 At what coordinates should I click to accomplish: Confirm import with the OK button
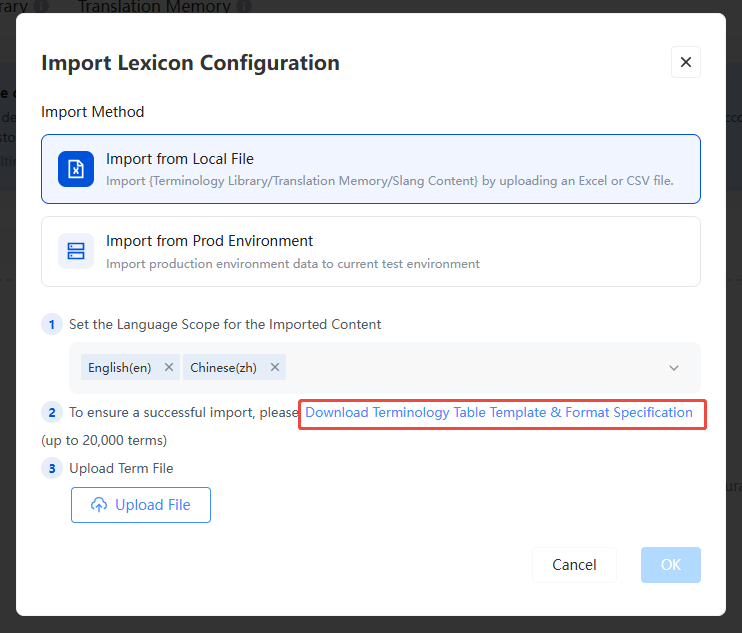coord(671,565)
